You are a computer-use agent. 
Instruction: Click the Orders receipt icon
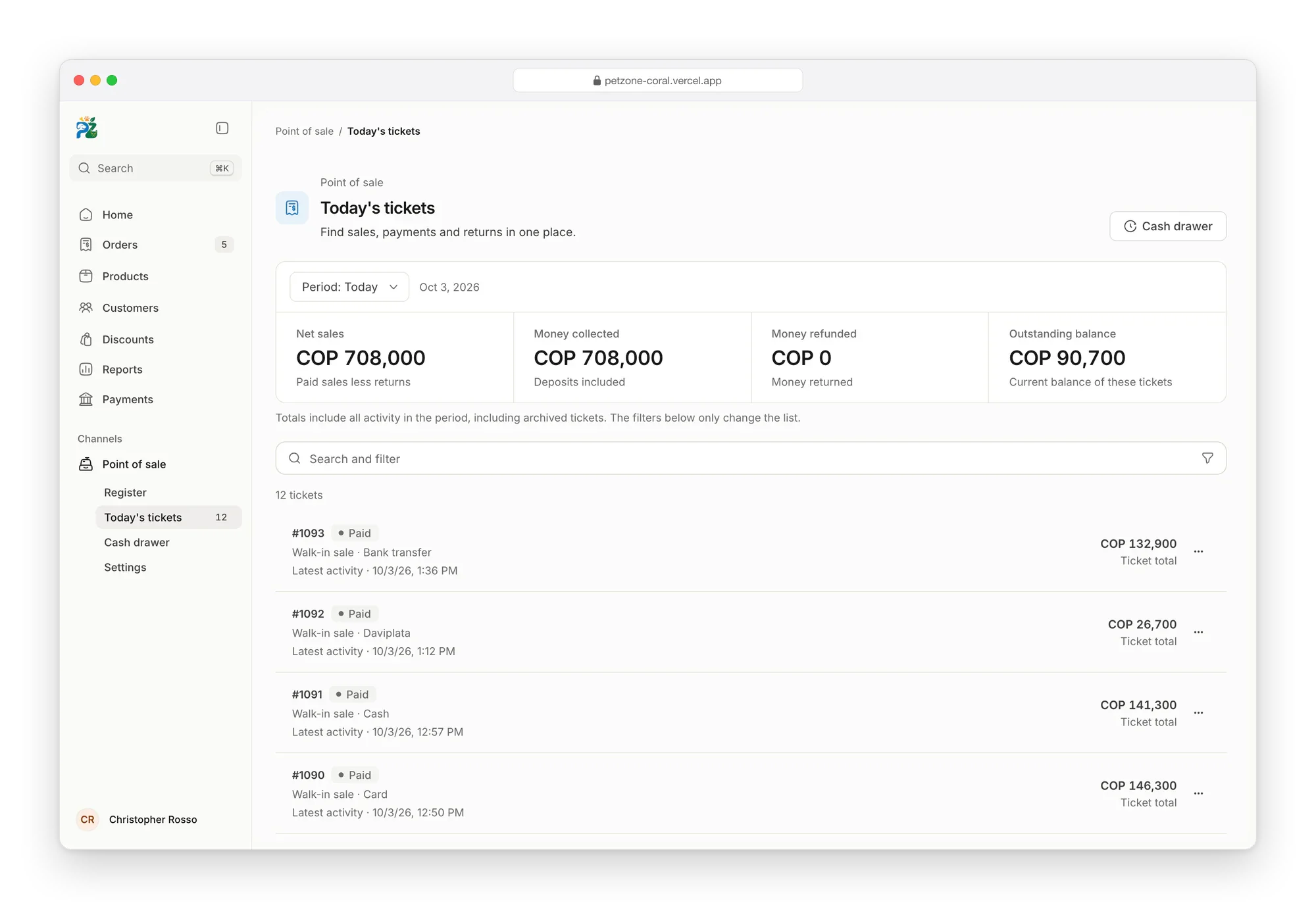coord(86,245)
